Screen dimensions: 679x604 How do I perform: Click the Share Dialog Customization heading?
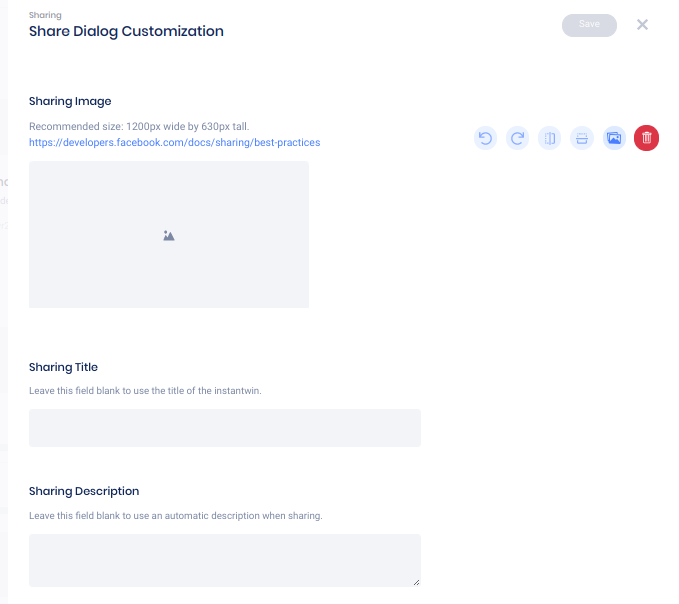[x=126, y=31]
